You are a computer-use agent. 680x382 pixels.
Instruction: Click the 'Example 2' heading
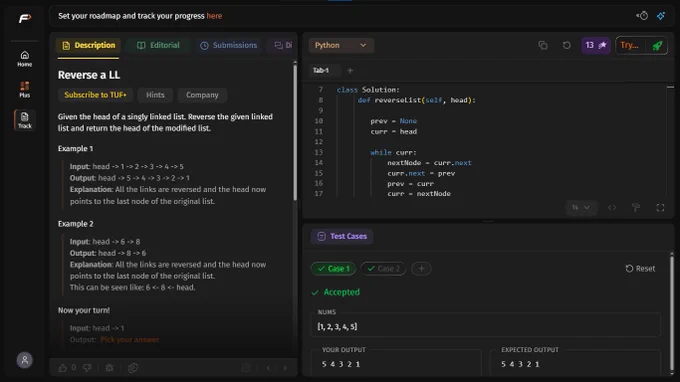click(x=75, y=224)
